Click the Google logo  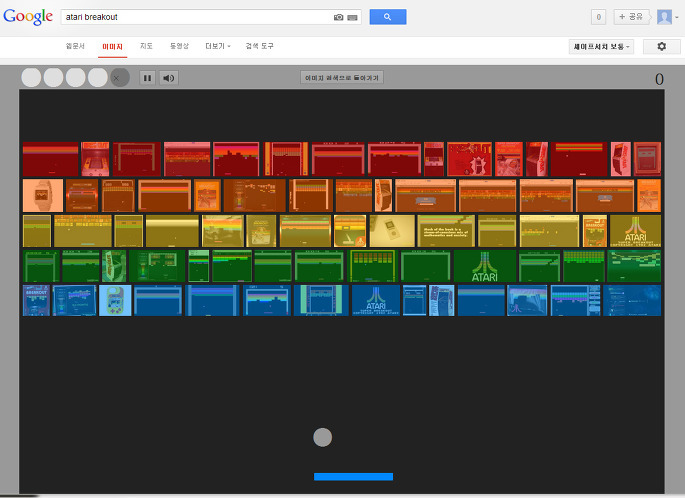[x=28, y=17]
